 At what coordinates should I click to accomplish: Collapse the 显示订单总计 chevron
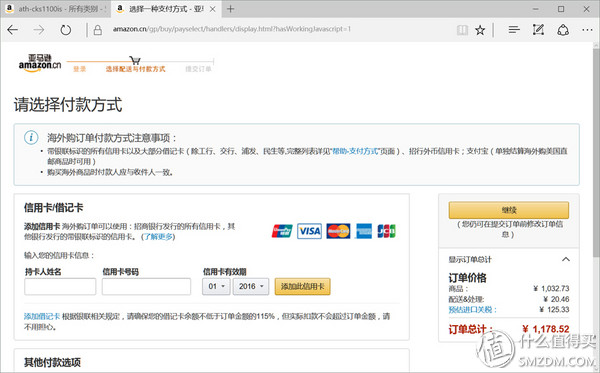[x=566, y=259]
